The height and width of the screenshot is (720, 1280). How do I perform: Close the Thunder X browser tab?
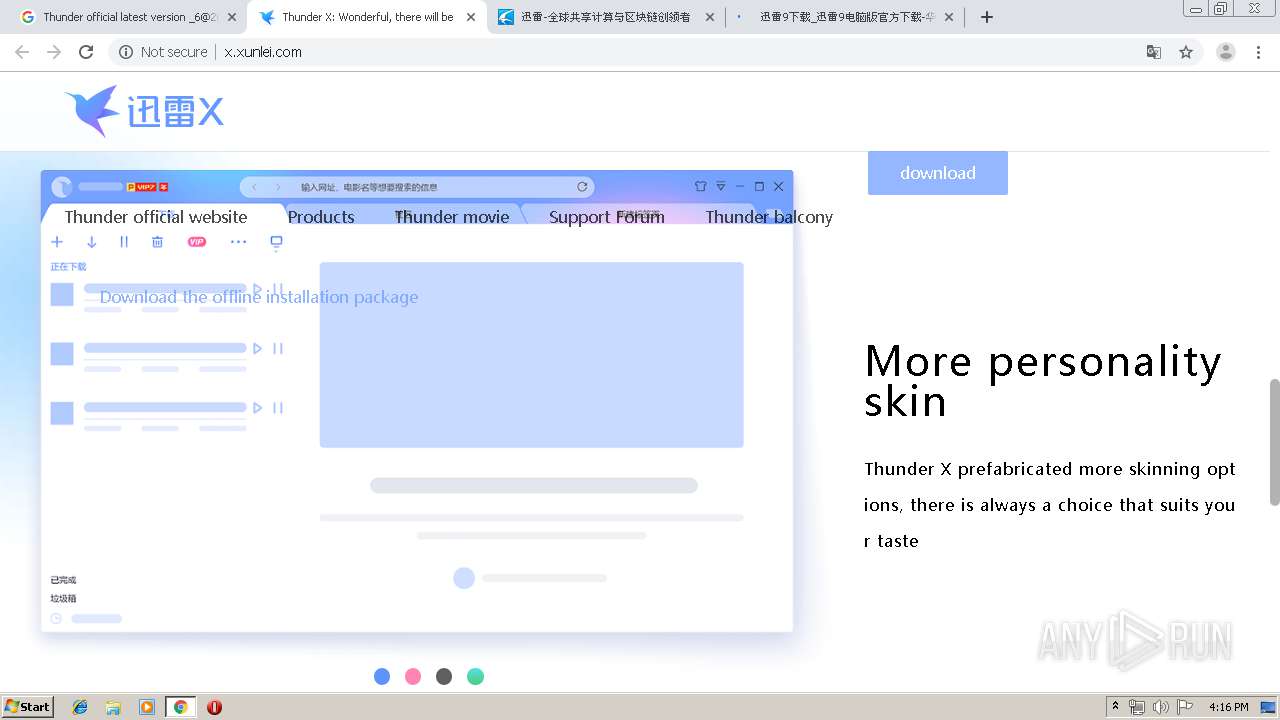coord(471,17)
